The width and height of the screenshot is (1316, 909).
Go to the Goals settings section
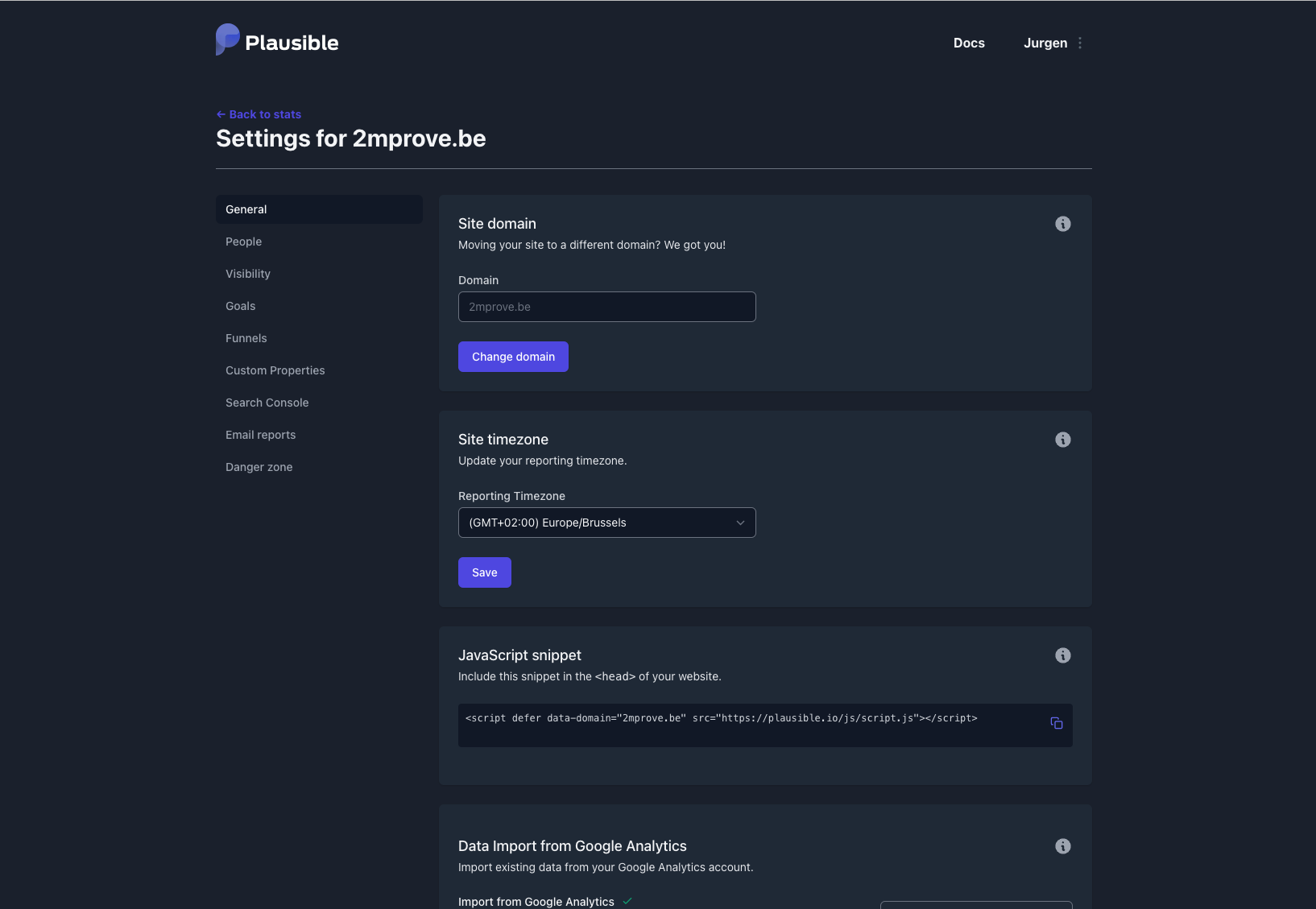click(x=241, y=306)
